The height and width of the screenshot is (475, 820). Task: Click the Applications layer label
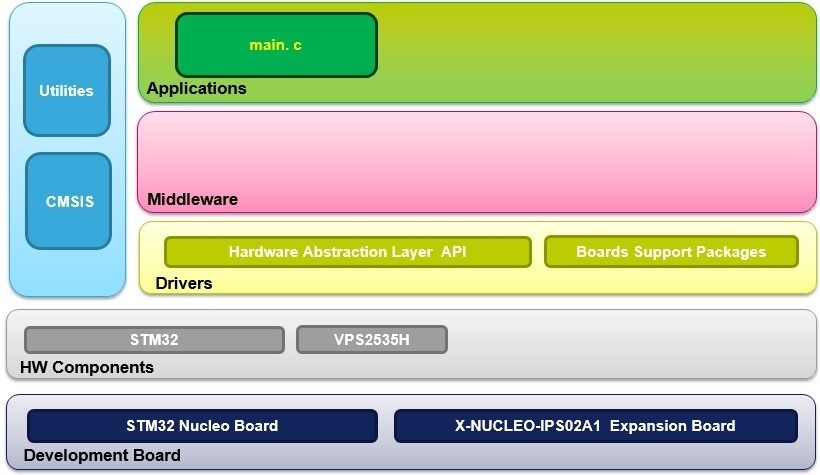click(196, 88)
